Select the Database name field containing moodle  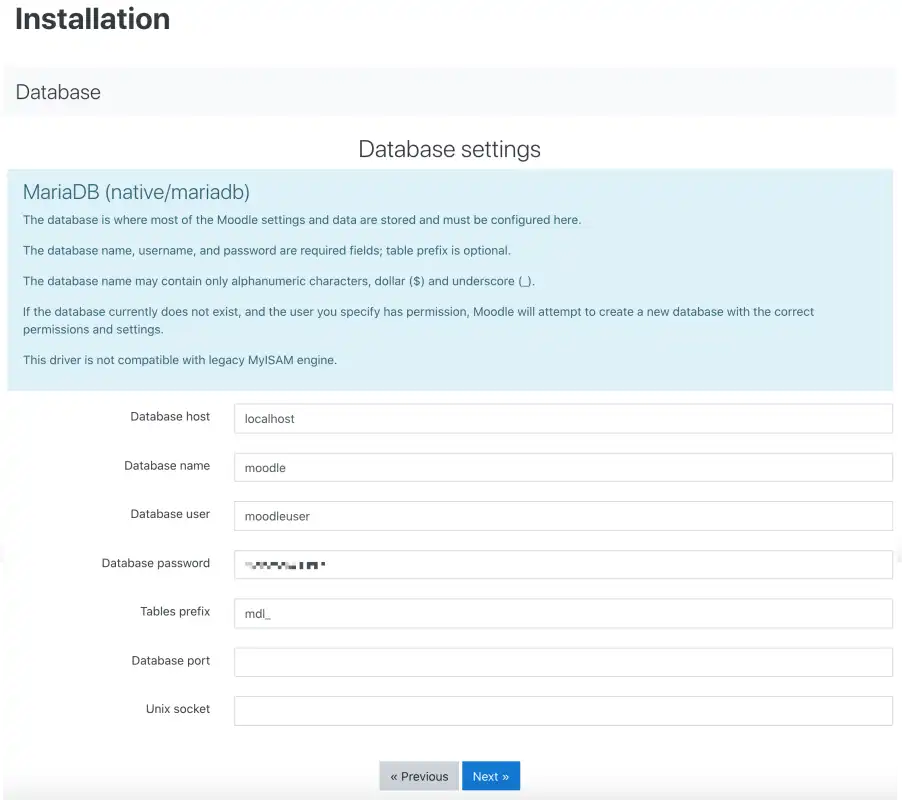click(x=563, y=467)
